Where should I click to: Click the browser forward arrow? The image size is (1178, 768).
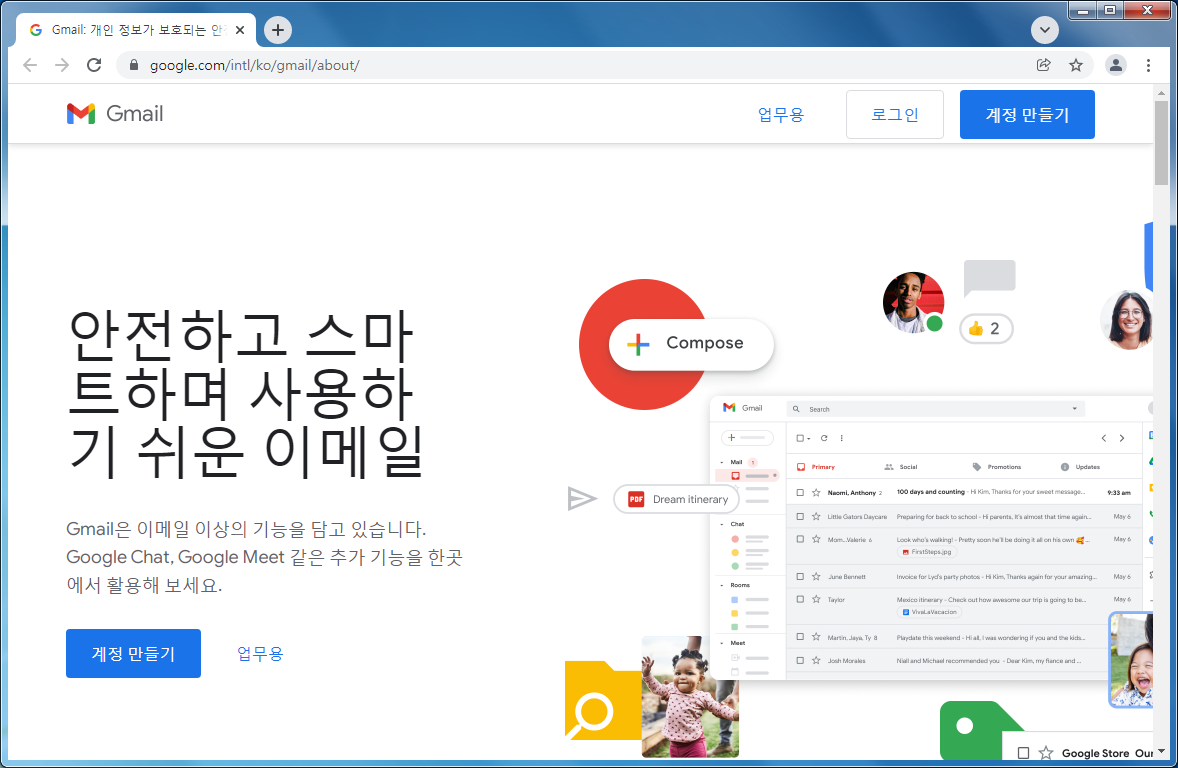[62, 65]
